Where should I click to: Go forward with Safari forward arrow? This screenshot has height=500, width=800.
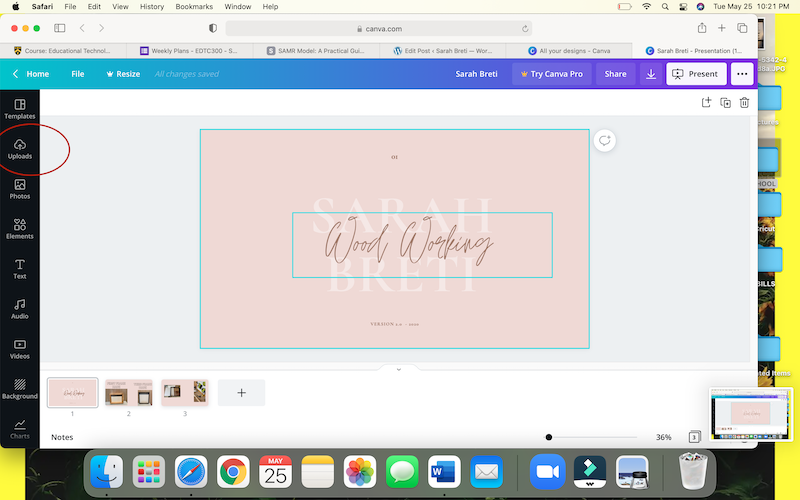point(102,28)
